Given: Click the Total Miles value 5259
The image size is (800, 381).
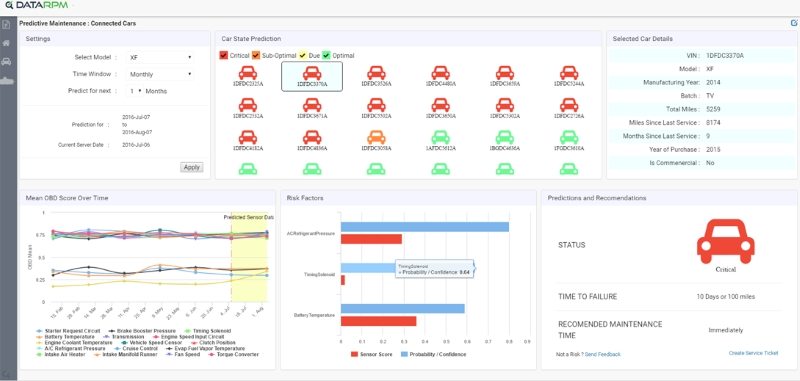Looking at the screenshot, I should [713, 109].
